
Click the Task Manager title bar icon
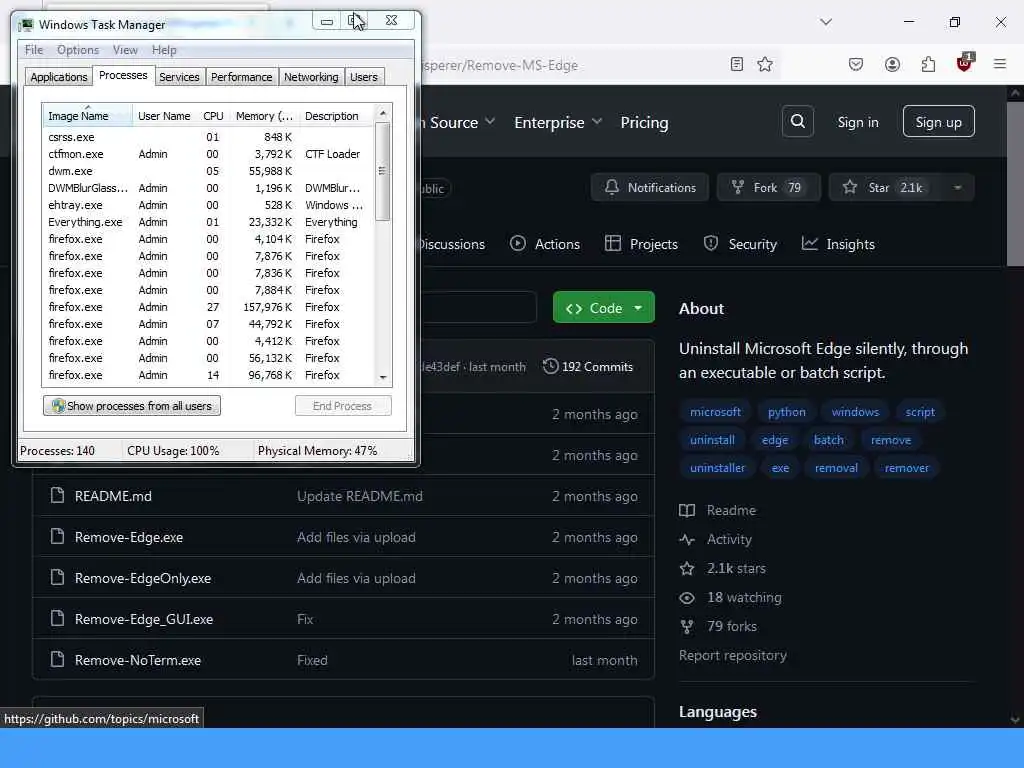pos(27,25)
